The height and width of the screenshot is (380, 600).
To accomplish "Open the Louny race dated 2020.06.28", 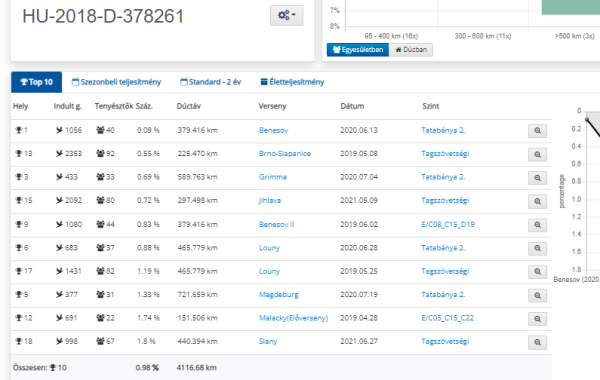I will pyautogui.click(x=269, y=248).
